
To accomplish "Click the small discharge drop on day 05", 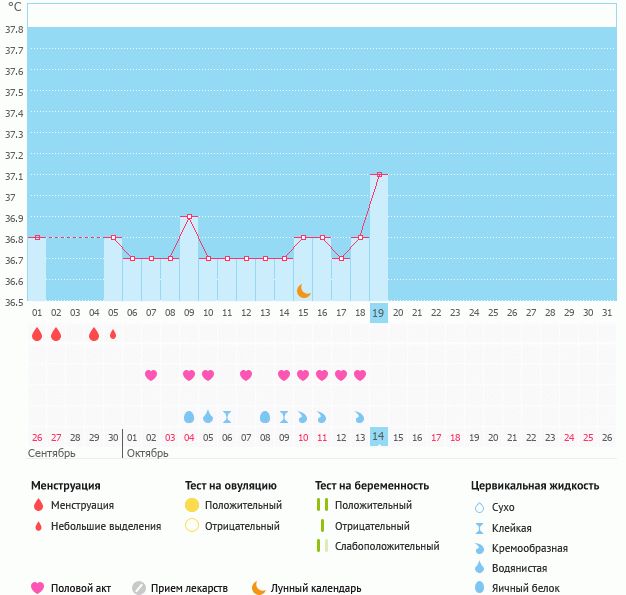I will (113, 335).
